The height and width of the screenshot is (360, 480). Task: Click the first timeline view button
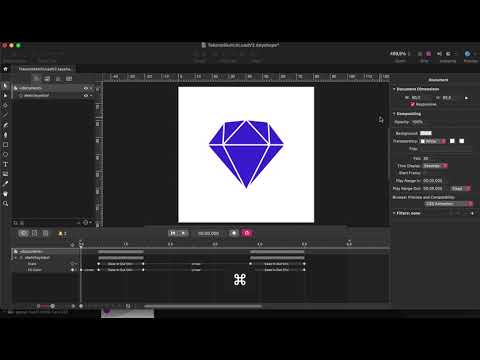pos(23,233)
